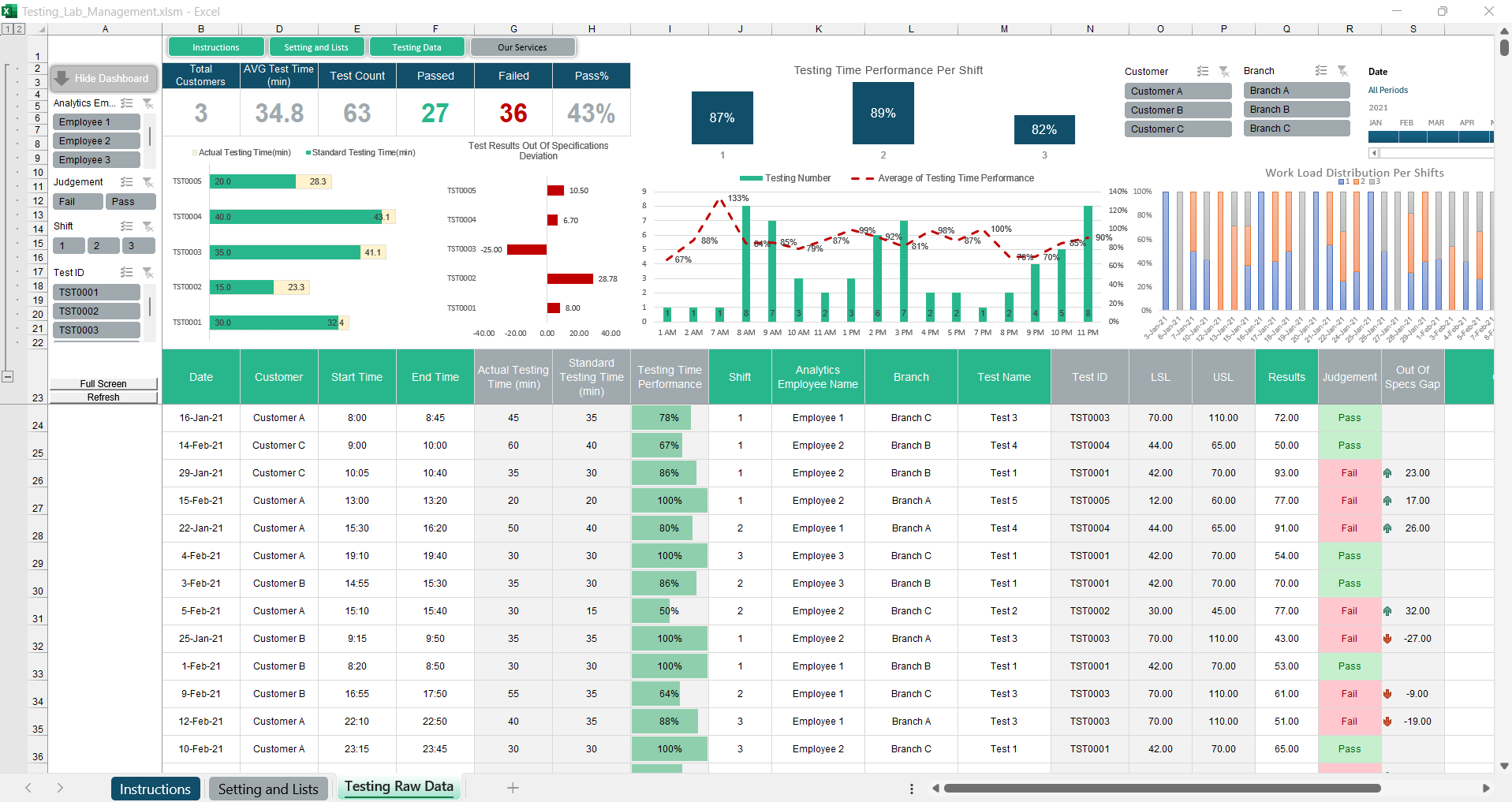Toggle the Customer B slicer item

(1177, 110)
